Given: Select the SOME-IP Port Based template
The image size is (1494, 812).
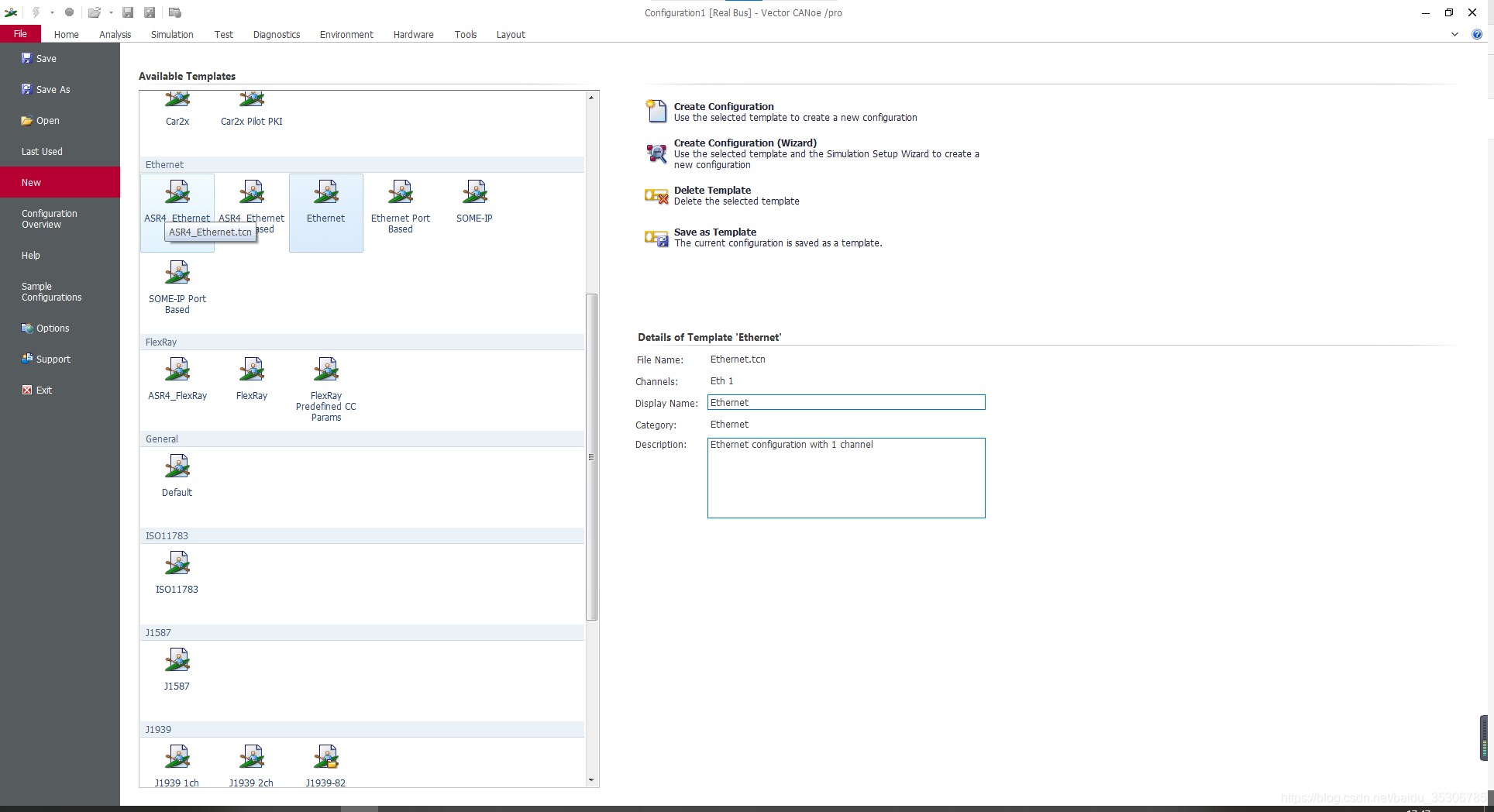Looking at the screenshot, I should click(177, 287).
